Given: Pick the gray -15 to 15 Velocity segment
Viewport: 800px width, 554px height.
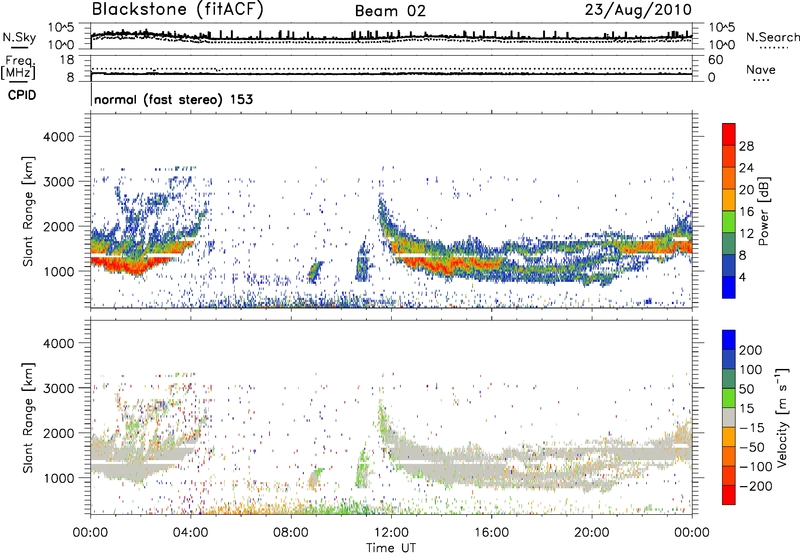Looking at the screenshot, I should 729,417.
